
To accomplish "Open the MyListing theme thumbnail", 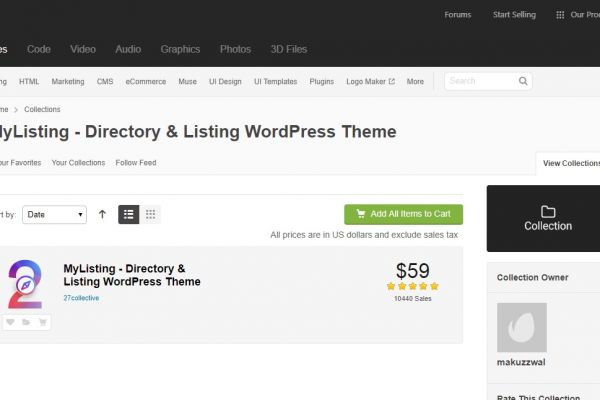I will pos(25,284).
